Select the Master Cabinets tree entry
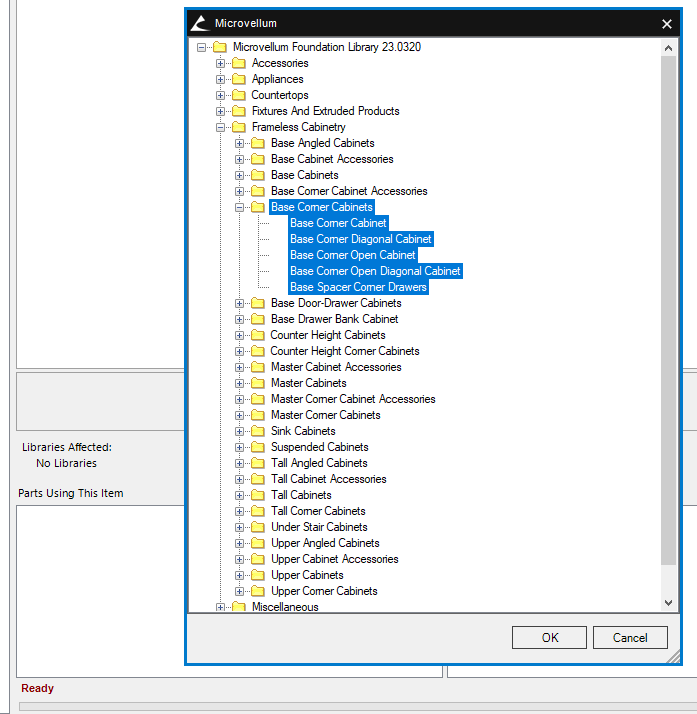The width and height of the screenshot is (697, 714). click(308, 383)
